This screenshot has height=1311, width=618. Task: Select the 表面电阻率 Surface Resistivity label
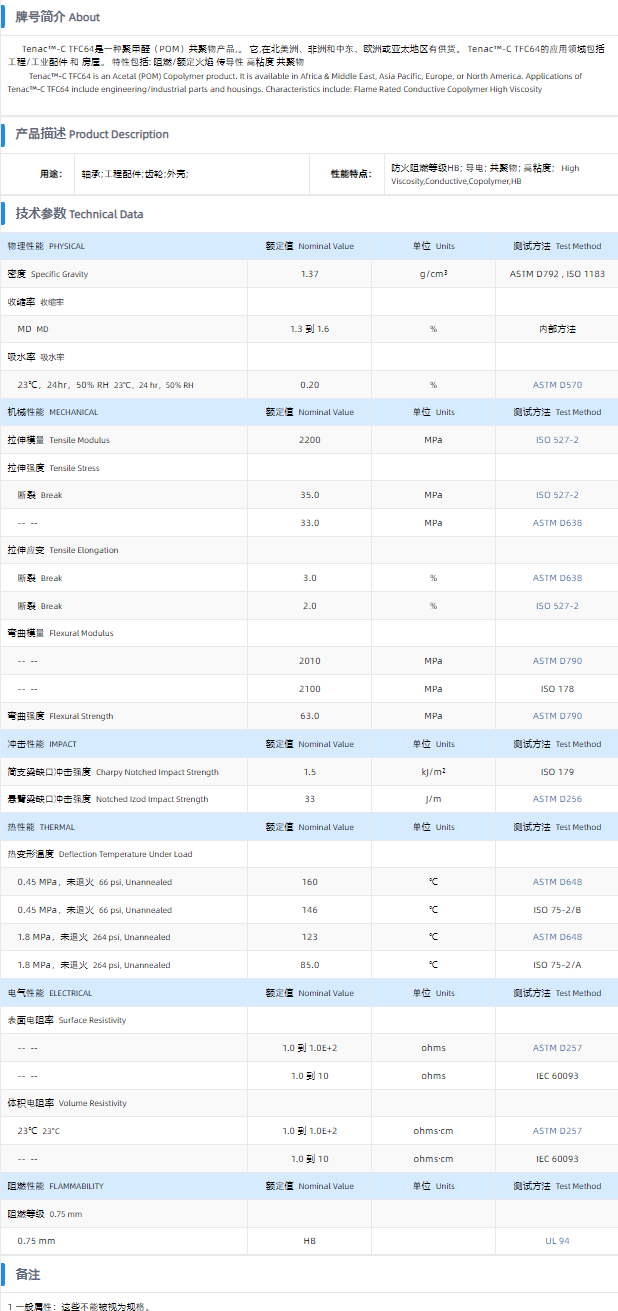click(67, 1020)
